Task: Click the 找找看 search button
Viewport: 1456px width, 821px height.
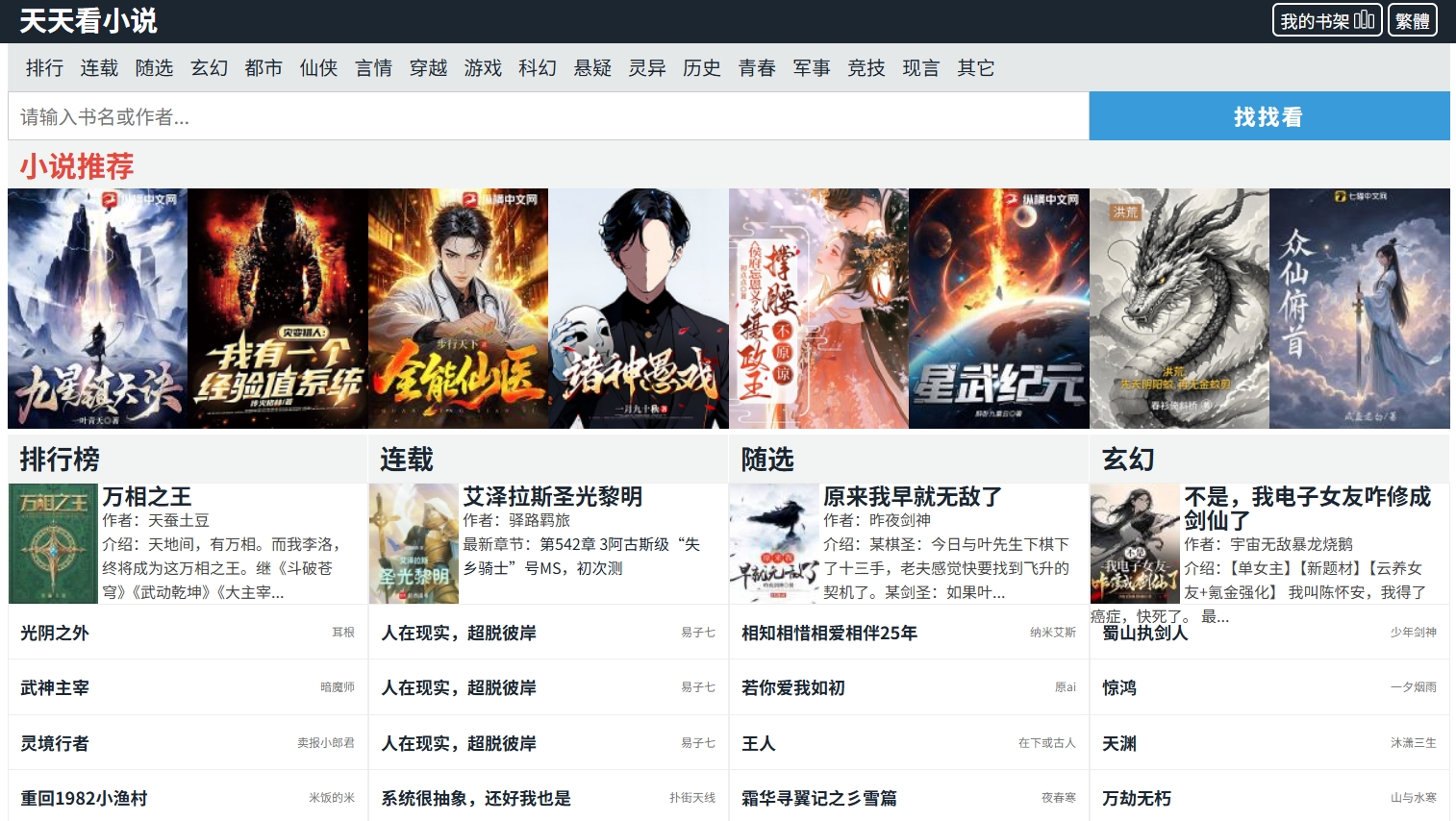Action: tap(1269, 116)
